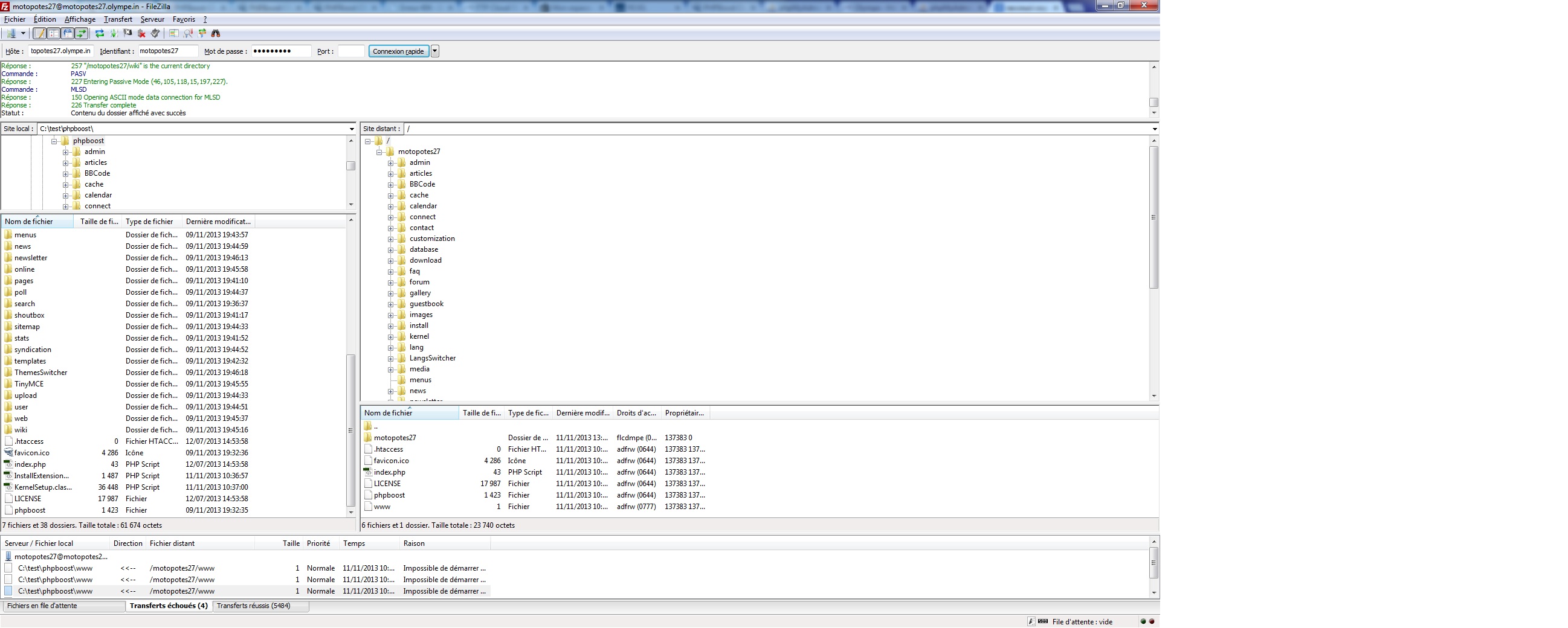Click the cancel current operation icon
This screenshot has width=1568, height=628.
click(128, 33)
